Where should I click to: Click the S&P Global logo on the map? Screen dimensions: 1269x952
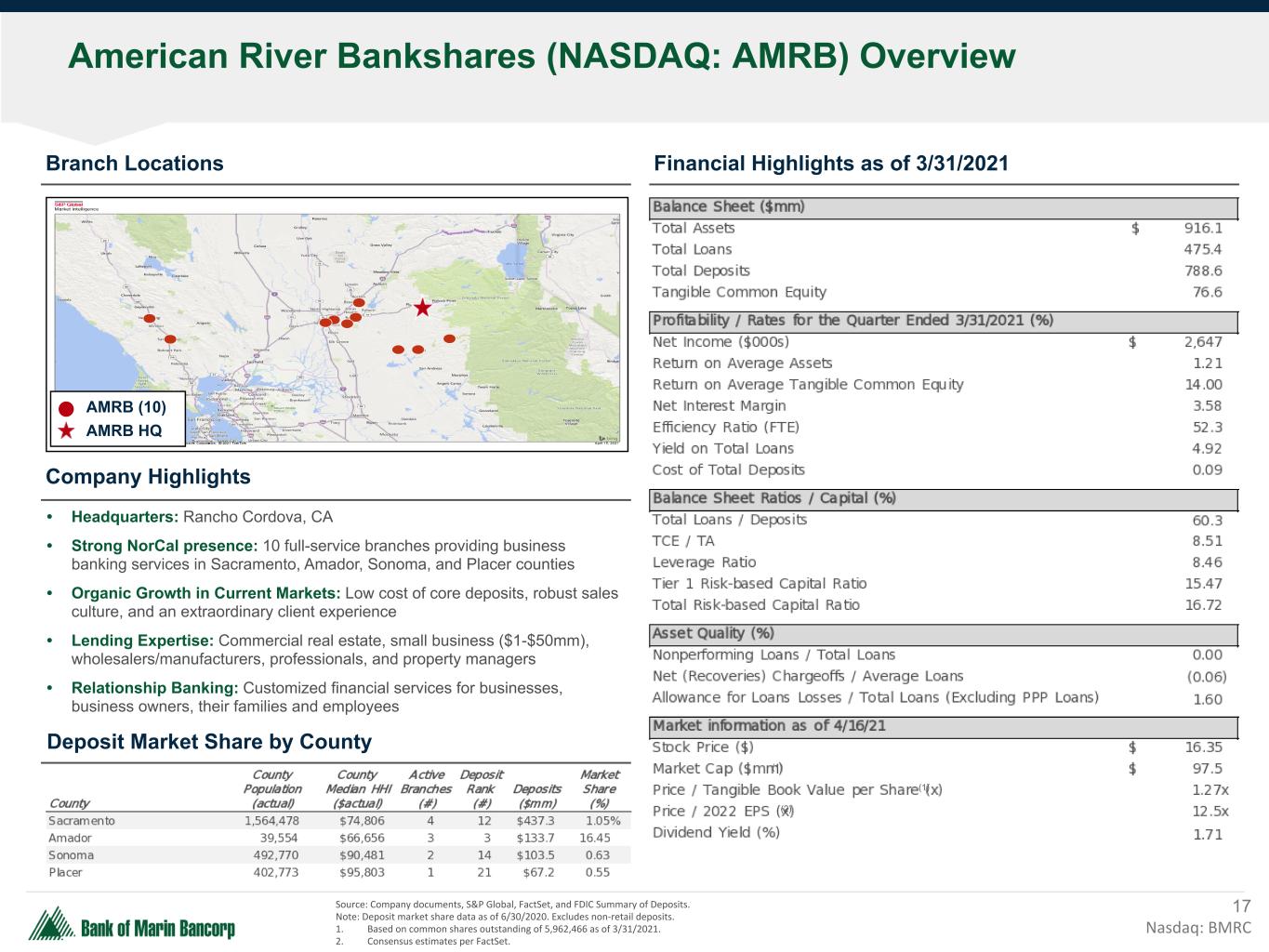tap(69, 205)
